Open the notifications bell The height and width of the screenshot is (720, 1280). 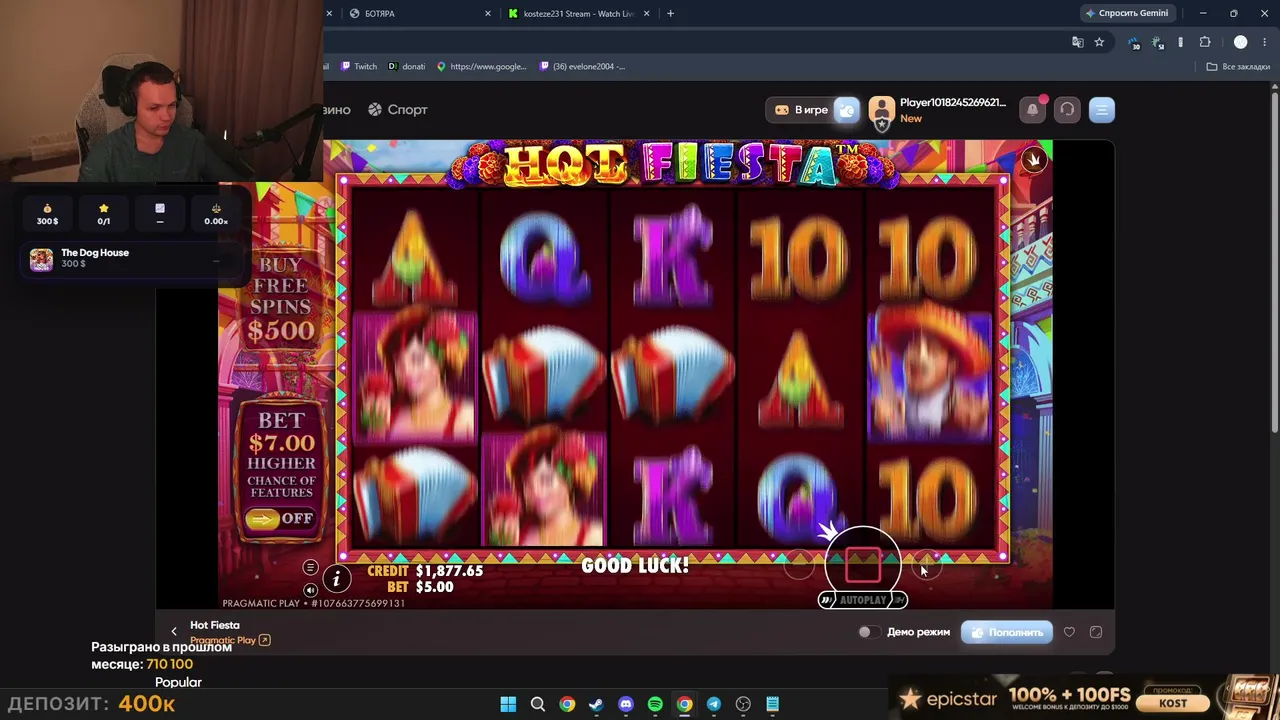(x=1033, y=110)
